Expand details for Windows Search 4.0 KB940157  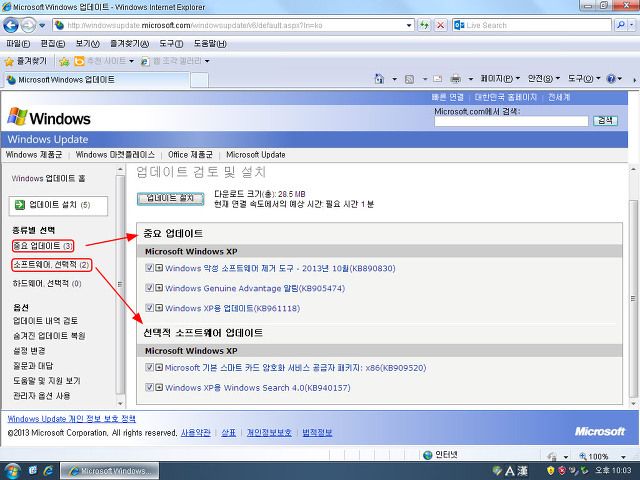coord(159,387)
